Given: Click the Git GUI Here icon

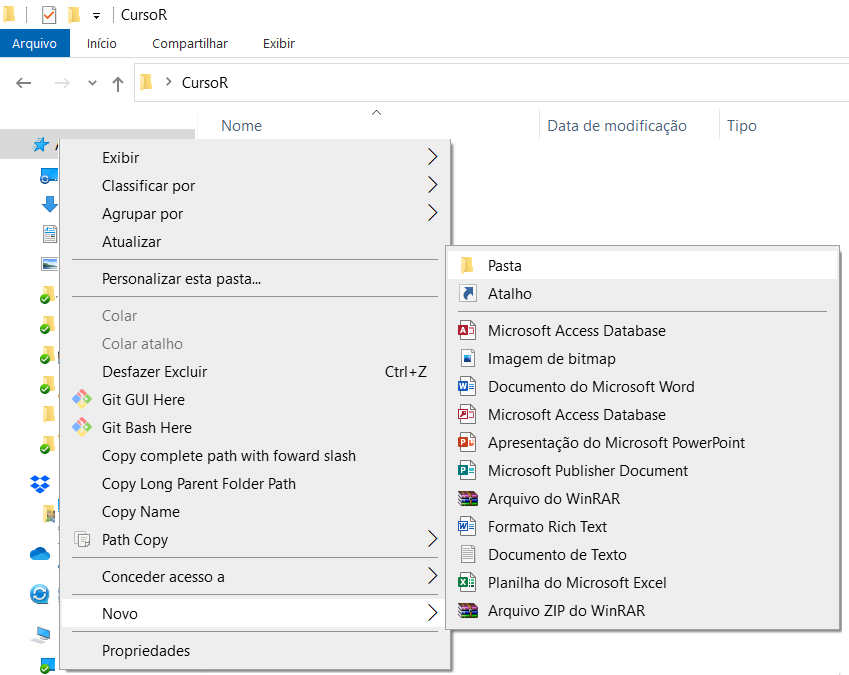Looking at the screenshot, I should (x=82, y=399).
